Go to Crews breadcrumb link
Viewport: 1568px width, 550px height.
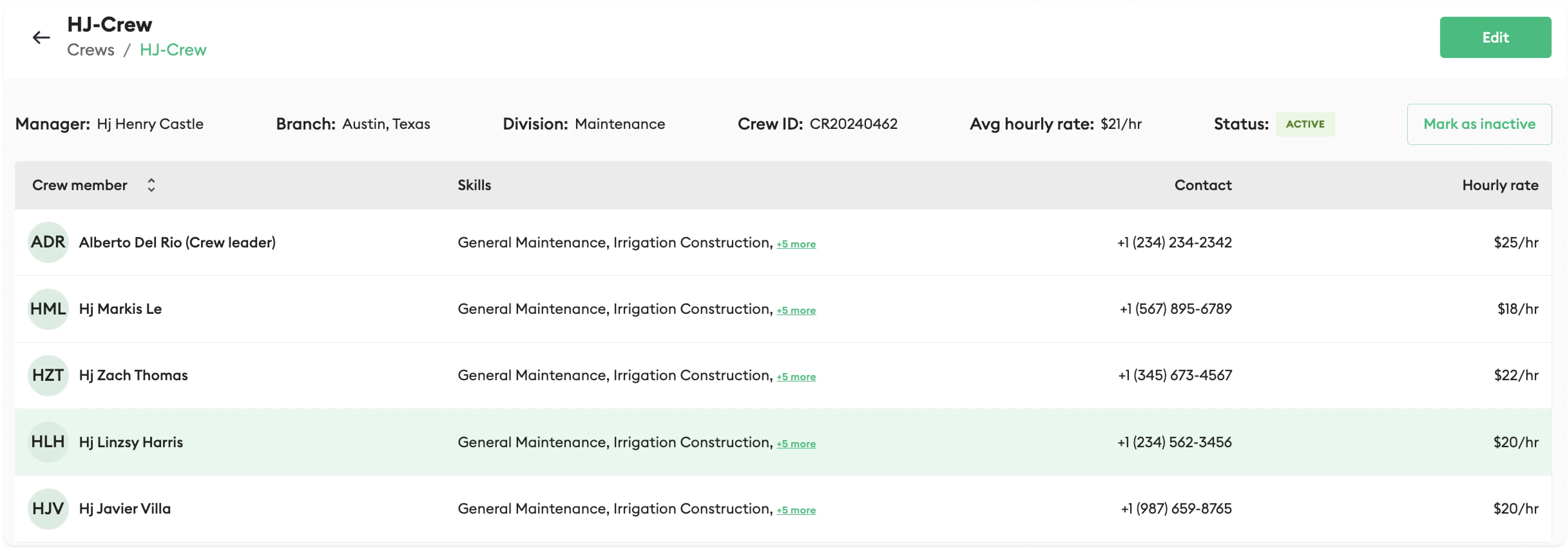(x=91, y=50)
